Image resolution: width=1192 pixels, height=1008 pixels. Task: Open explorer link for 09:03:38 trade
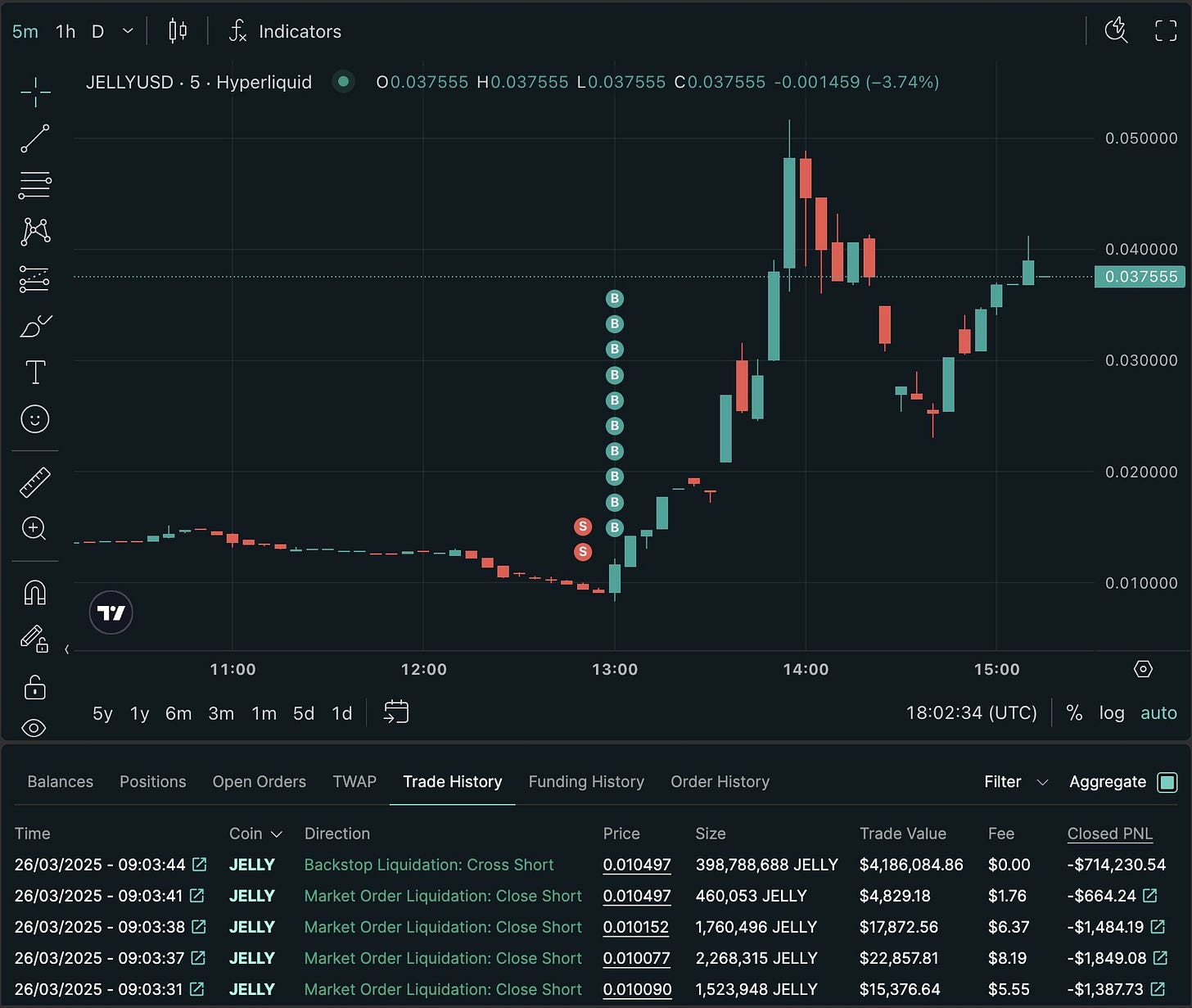pos(198,926)
